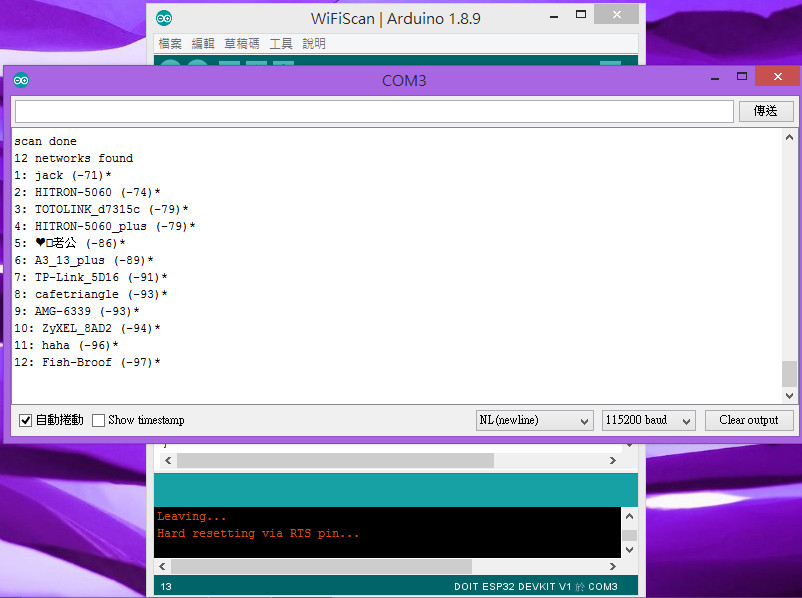Screen dimensions: 802x598
Task: Click left arrow of the code editor horizontal scrollbar
Action: click(x=168, y=460)
